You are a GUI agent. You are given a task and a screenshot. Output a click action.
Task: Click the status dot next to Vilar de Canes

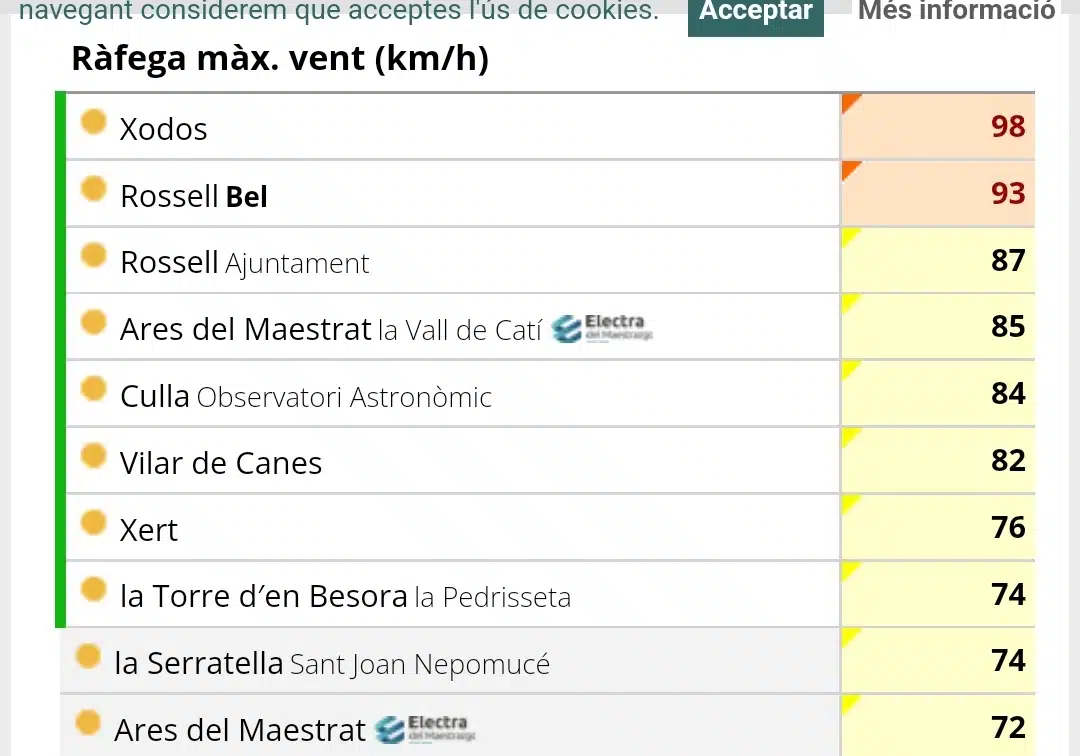[94, 455]
